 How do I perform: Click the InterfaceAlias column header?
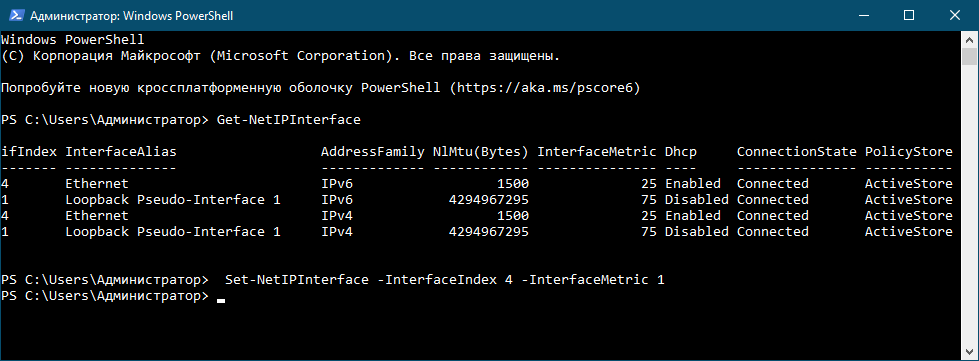tap(121, 152)
